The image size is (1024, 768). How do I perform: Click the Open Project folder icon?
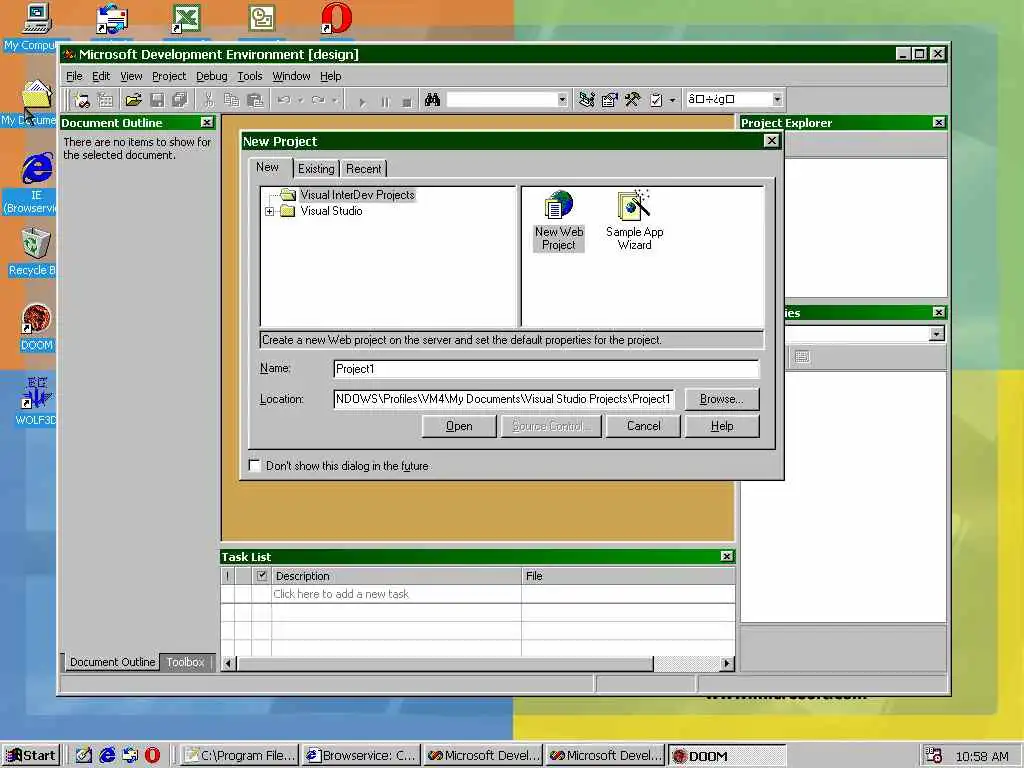pos(133,100)
